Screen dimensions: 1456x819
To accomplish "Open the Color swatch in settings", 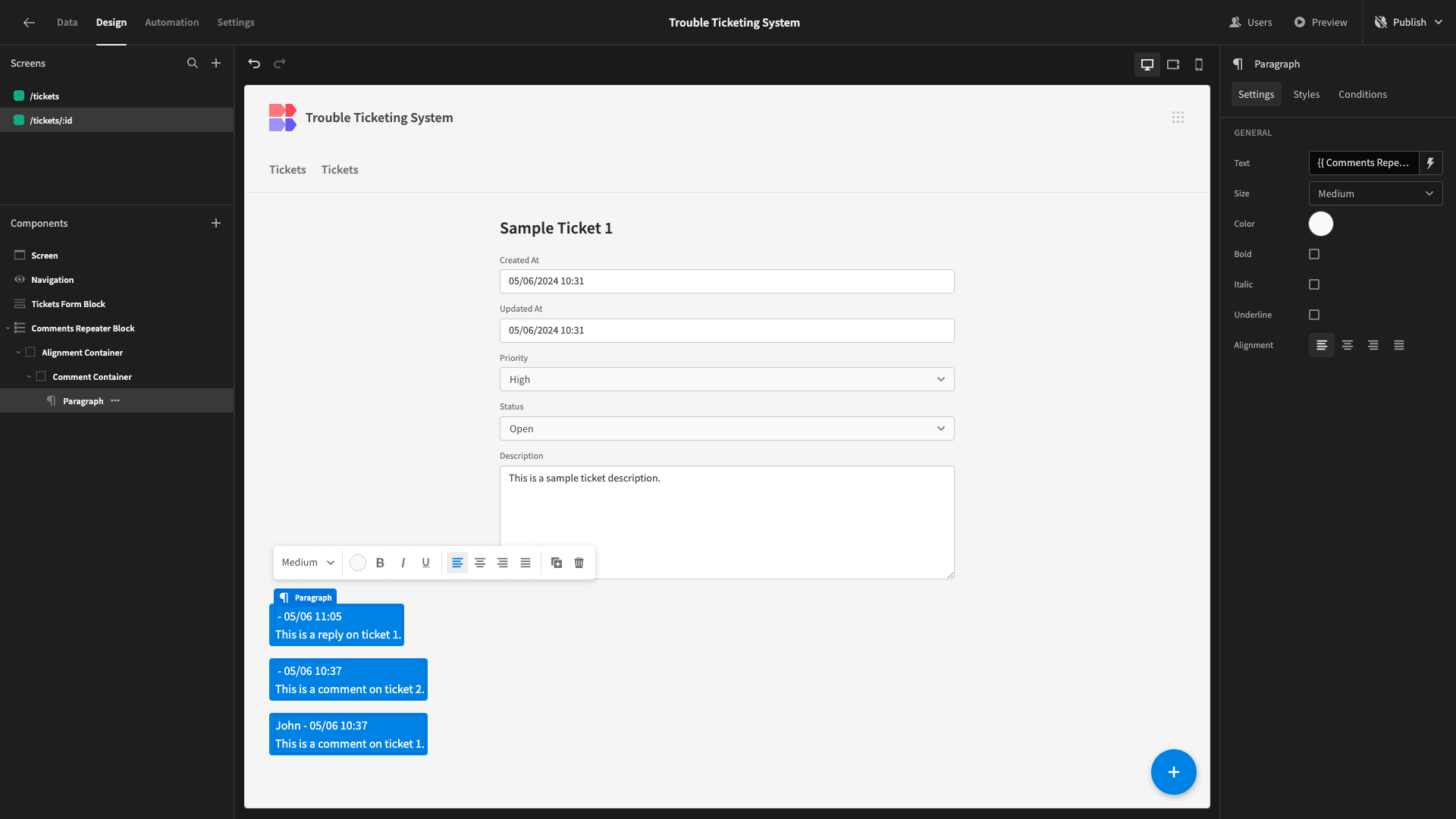I will pos(1321,224).
